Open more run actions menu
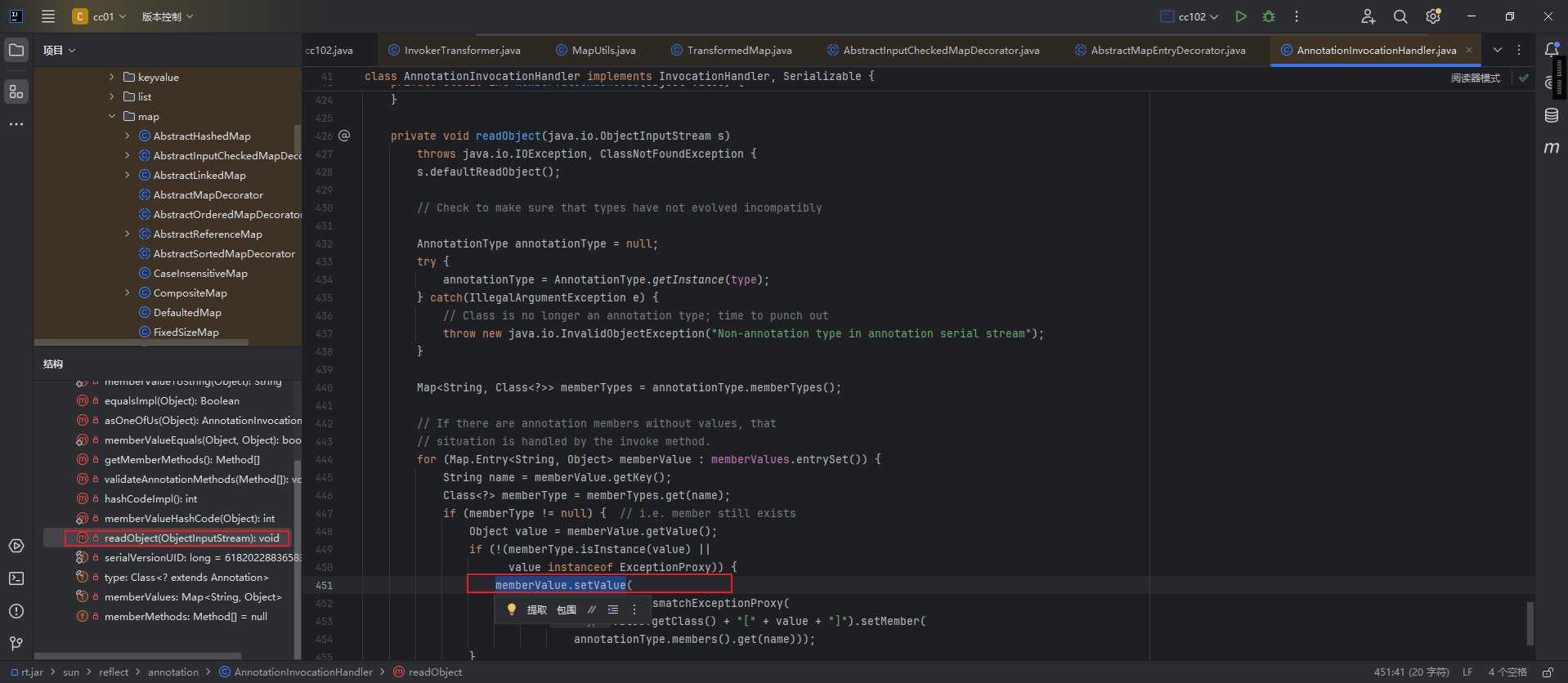This screenshot has height=683, width=1568. tap(1297, 16)
